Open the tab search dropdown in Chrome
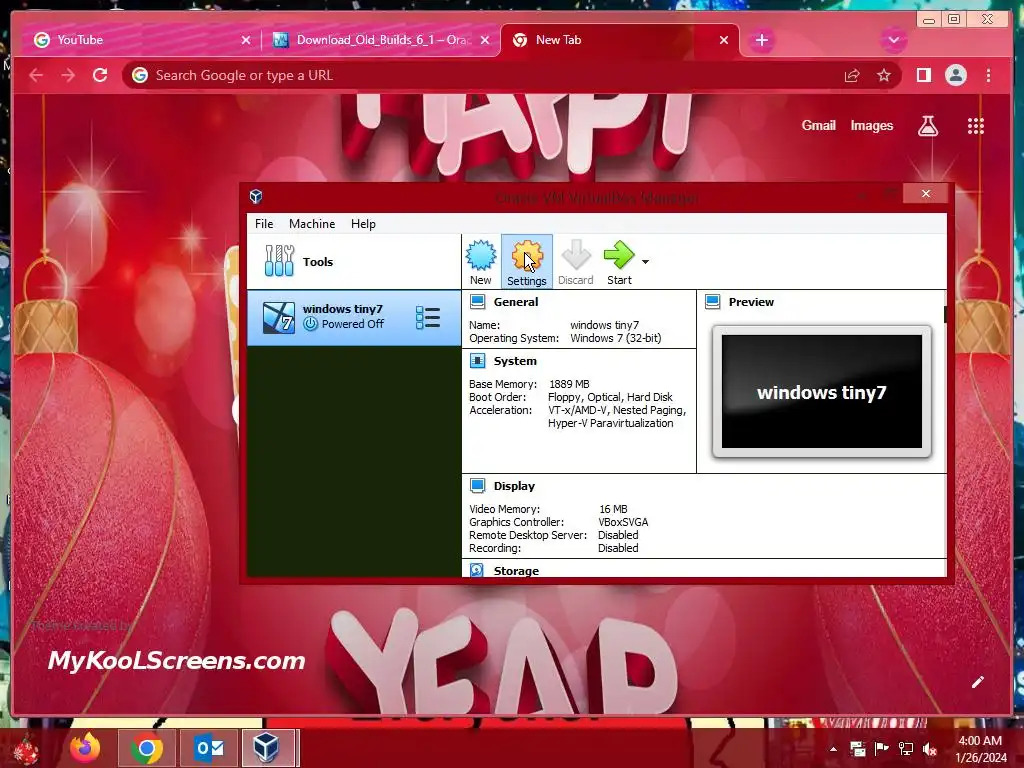Viewport: 1024px width, 768px height. 893,40
